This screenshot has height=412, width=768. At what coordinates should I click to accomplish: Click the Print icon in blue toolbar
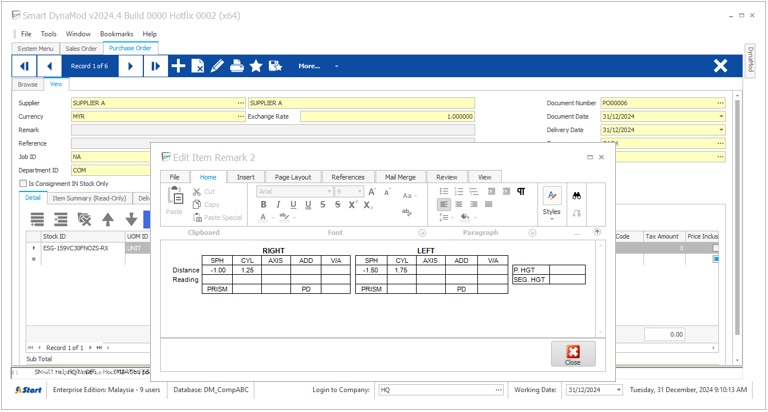[237, 66]
